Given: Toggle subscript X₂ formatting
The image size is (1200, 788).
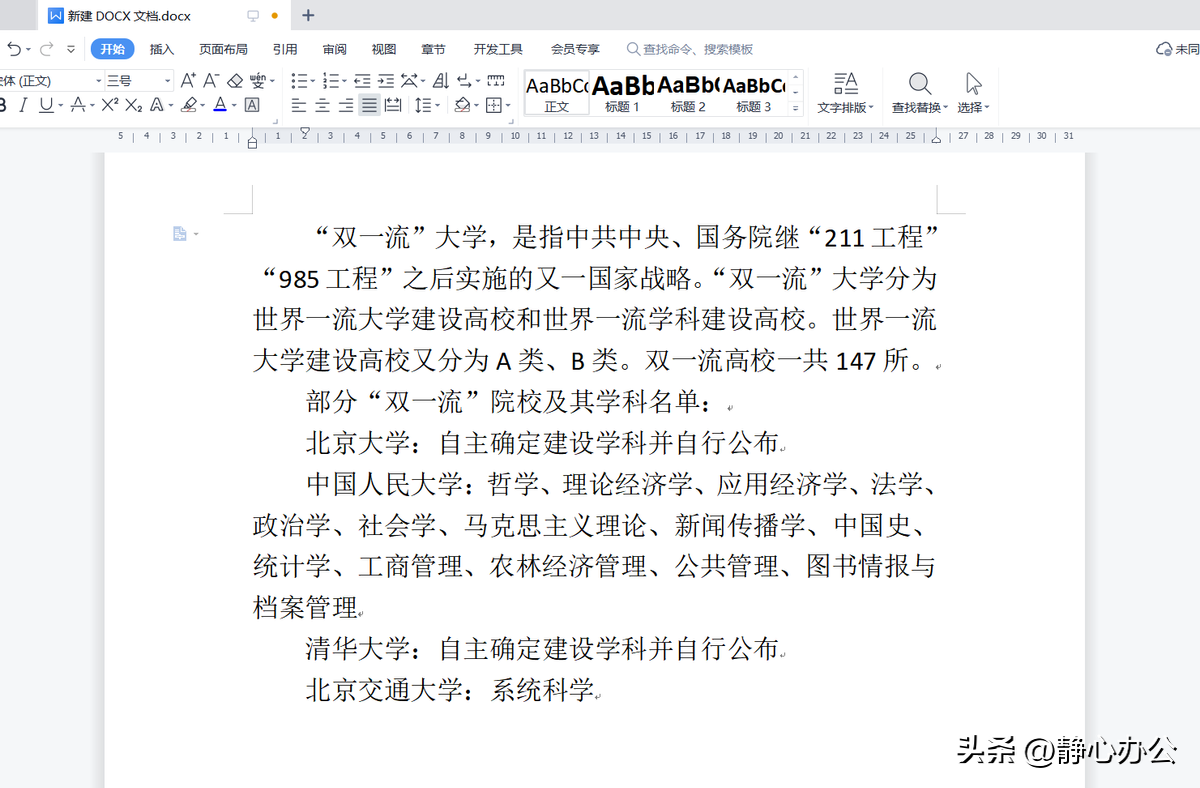Looking at the screenshot, I should (x=133, y=105).
